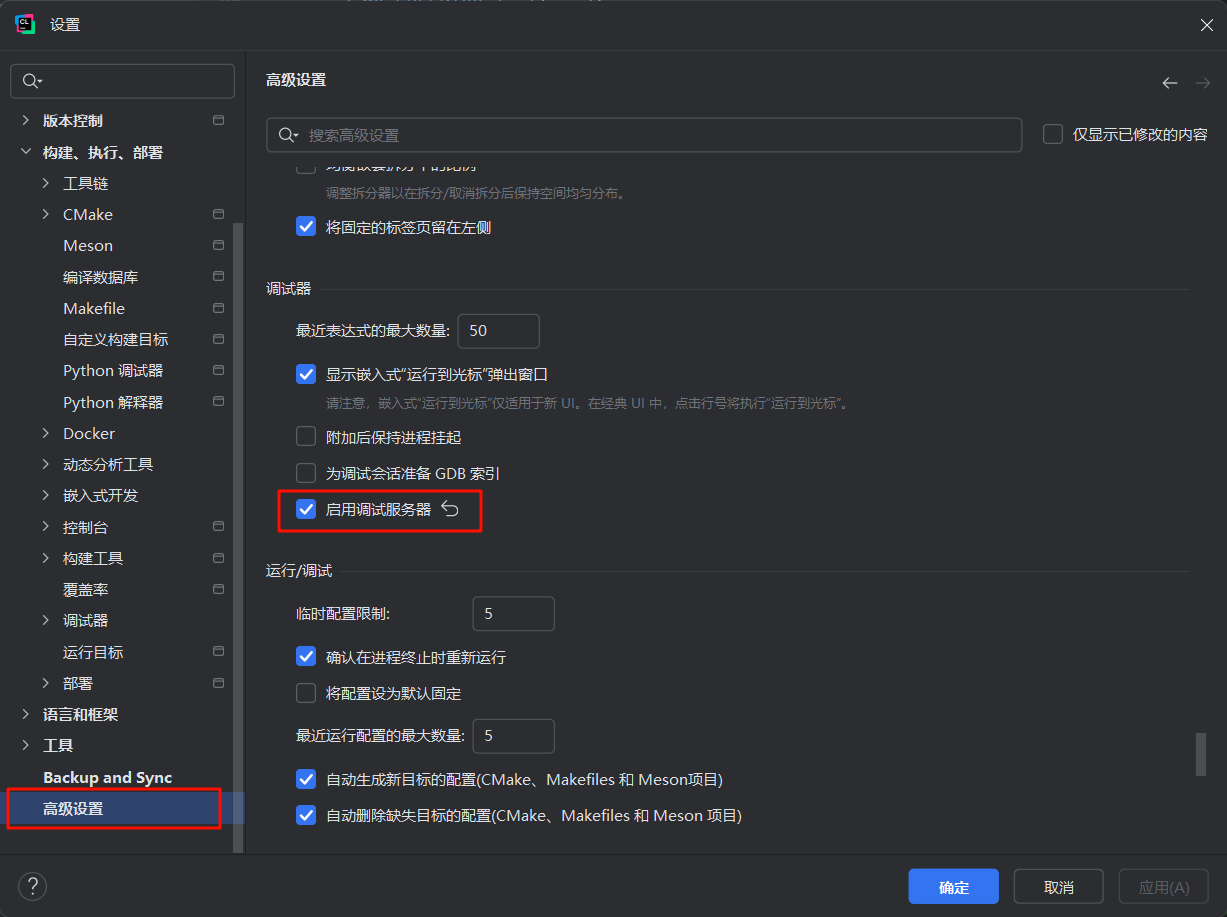The width and height of the screenshot is (1227, 917).
Task: Click the settings sidebar search field
Action: pyautogui.click(x=122, y=81)
